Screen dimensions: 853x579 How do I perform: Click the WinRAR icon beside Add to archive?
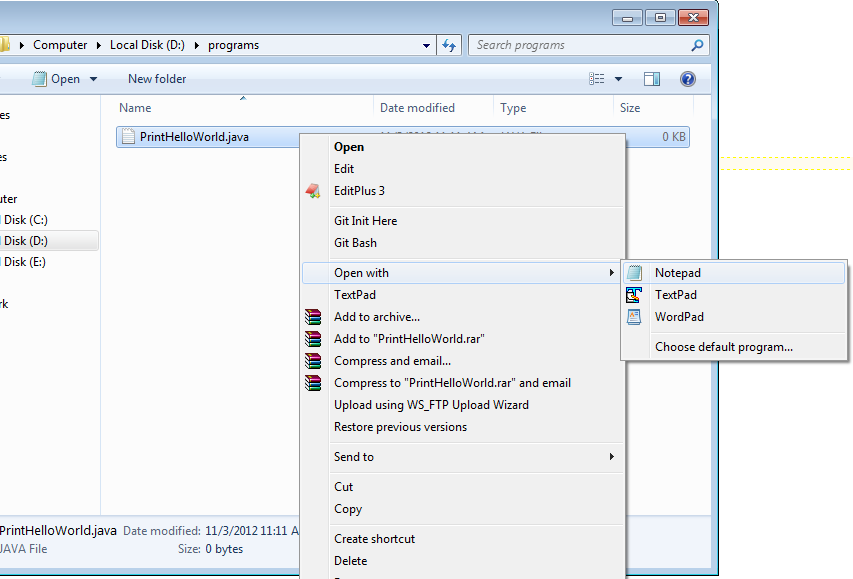tap(313, 317)
